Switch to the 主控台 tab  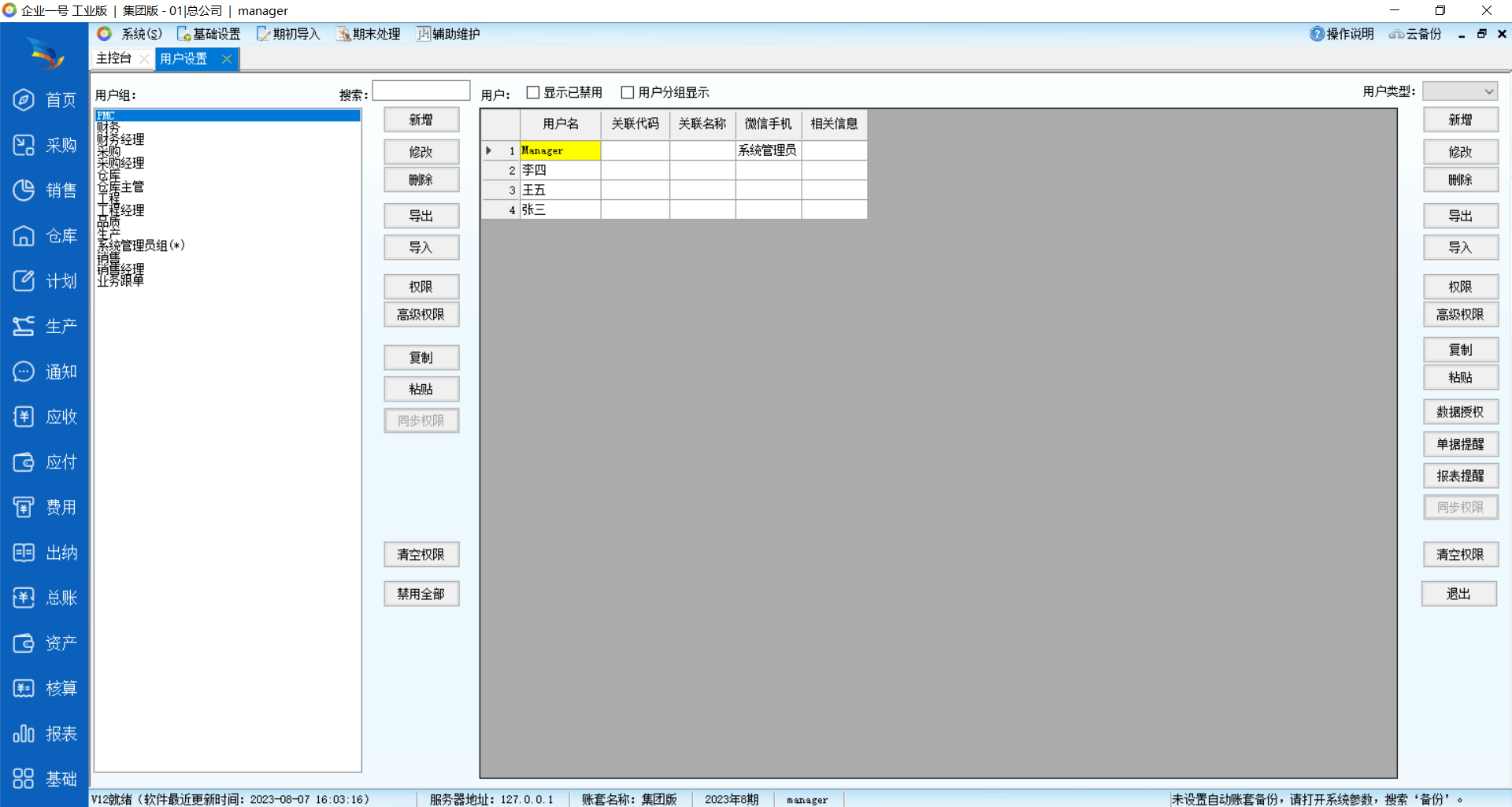click(114, 58)
